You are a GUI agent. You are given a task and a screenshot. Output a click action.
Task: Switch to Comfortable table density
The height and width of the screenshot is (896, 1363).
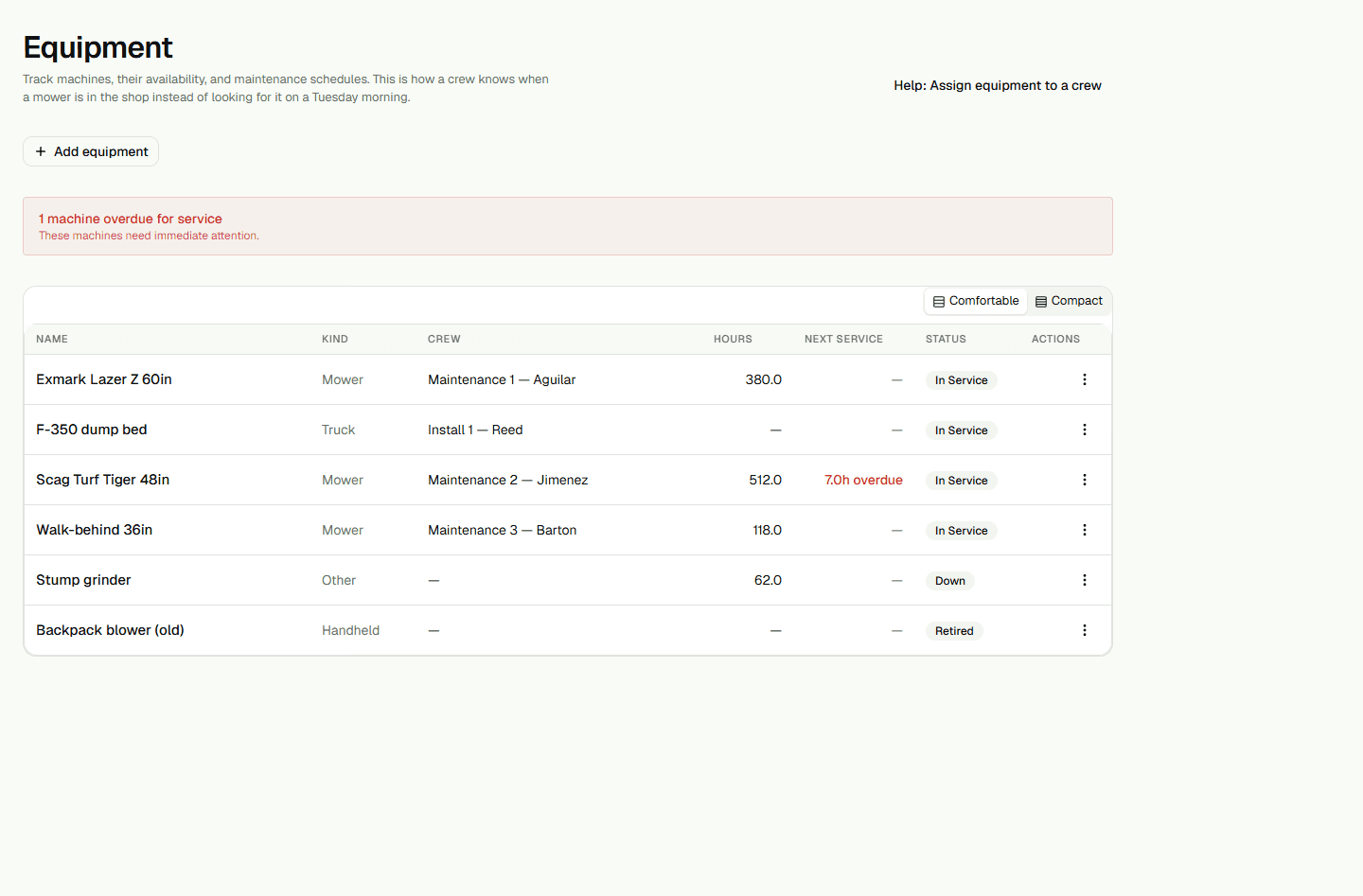coord(976,301)
